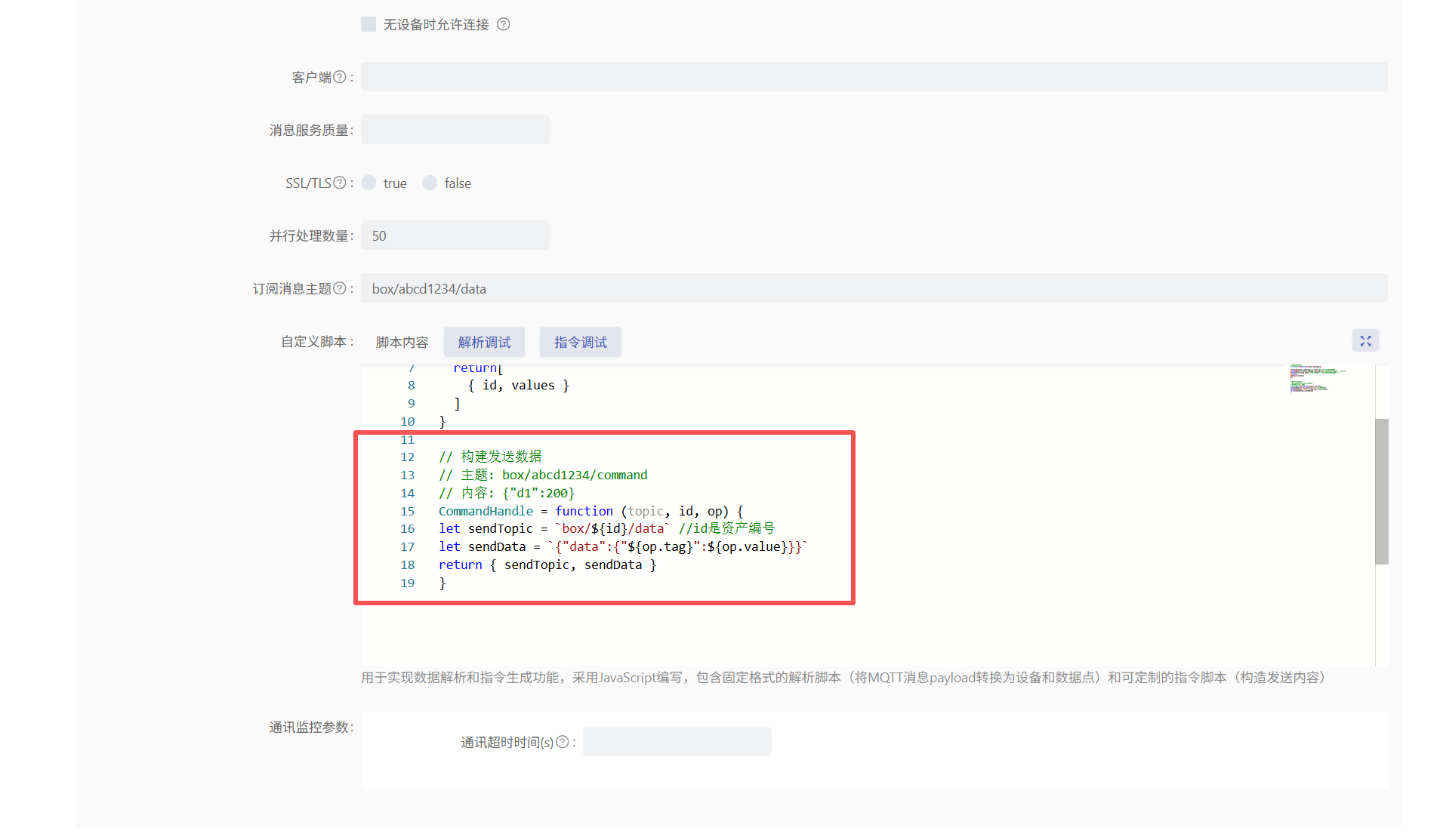This screenshot has width=1440, height=840.
Task: Open help tooltip for 无设备时允许连接
Action: pos(504,24)
